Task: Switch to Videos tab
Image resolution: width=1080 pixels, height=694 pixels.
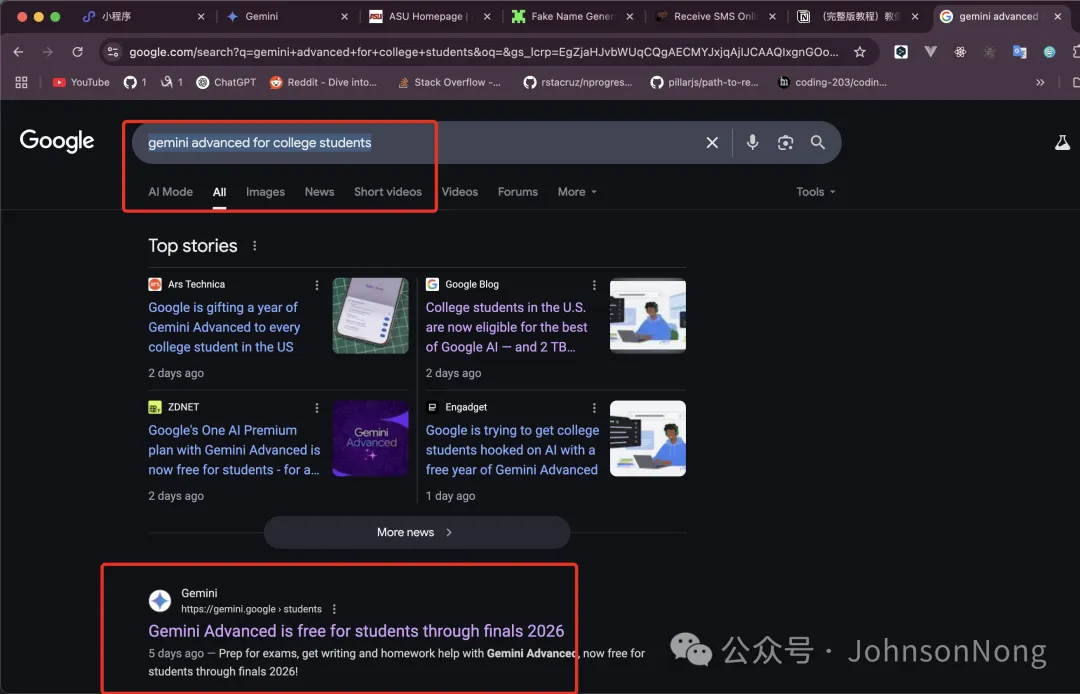Action: point(459,192)
